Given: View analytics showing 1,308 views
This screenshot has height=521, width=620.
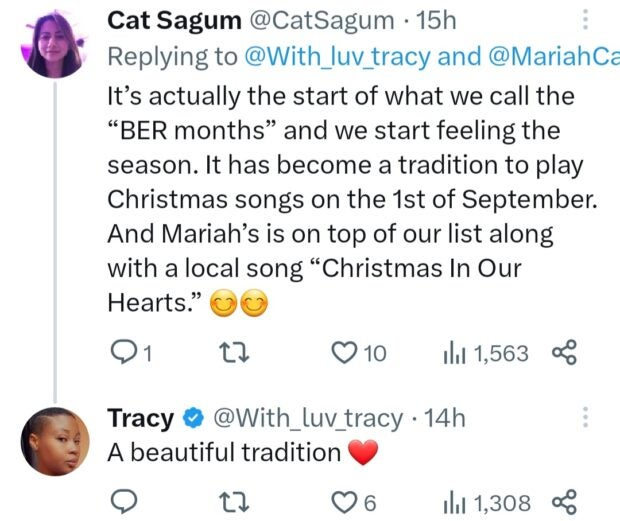Looking at the screenshot, I should coord(486,502).
